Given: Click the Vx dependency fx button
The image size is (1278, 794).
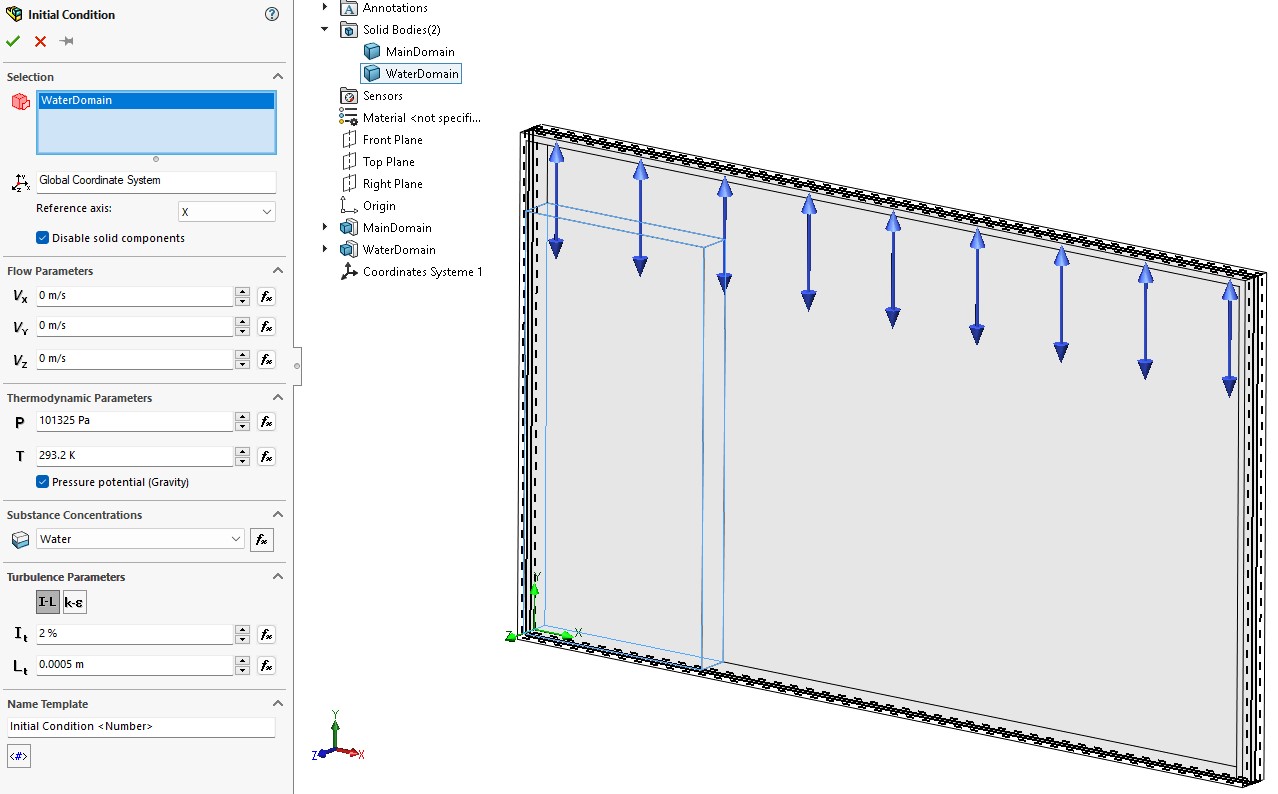Looking at the screenshot, I should [266, 296].
